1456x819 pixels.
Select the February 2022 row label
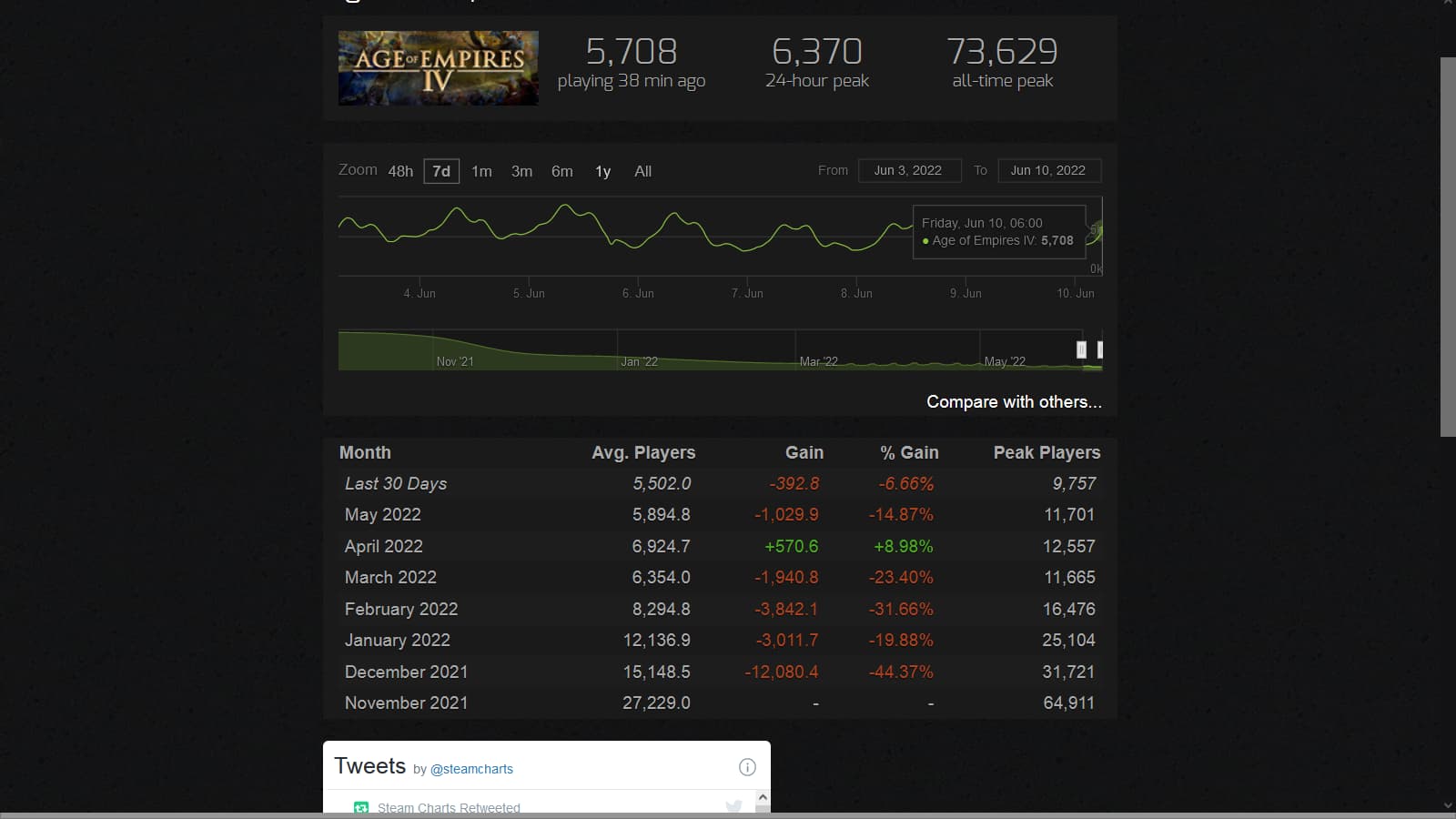[401, 609]
